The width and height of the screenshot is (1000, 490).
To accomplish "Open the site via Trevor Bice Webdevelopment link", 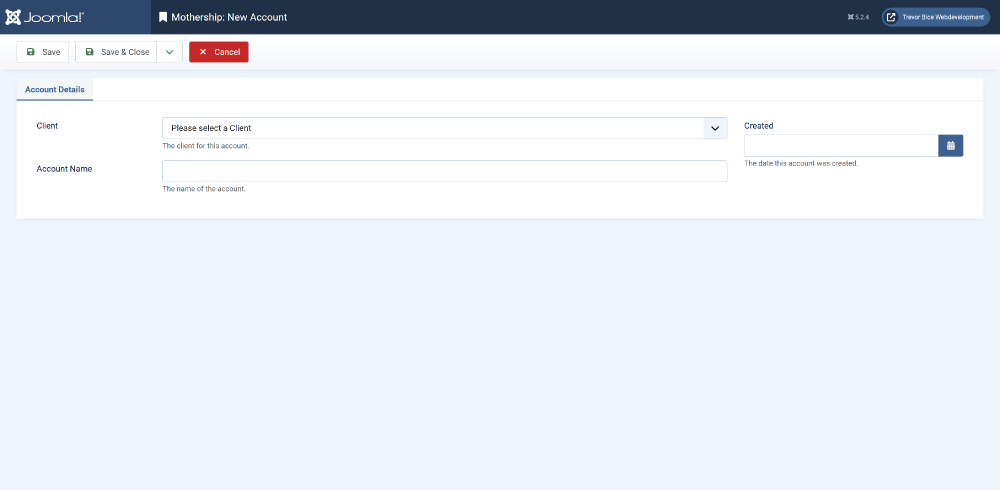I will [935, 17].
